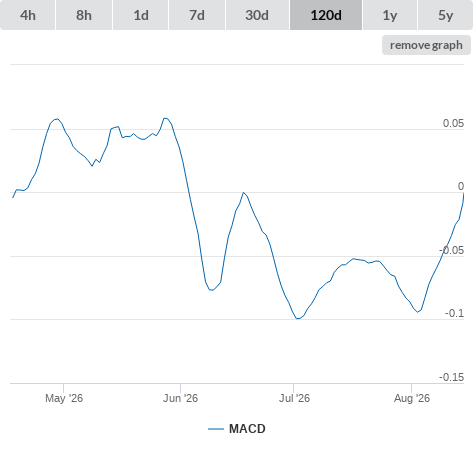Switch to the 8h time range
The width and height of the screenshot is (474, 455).
click(x=84, y=15)
